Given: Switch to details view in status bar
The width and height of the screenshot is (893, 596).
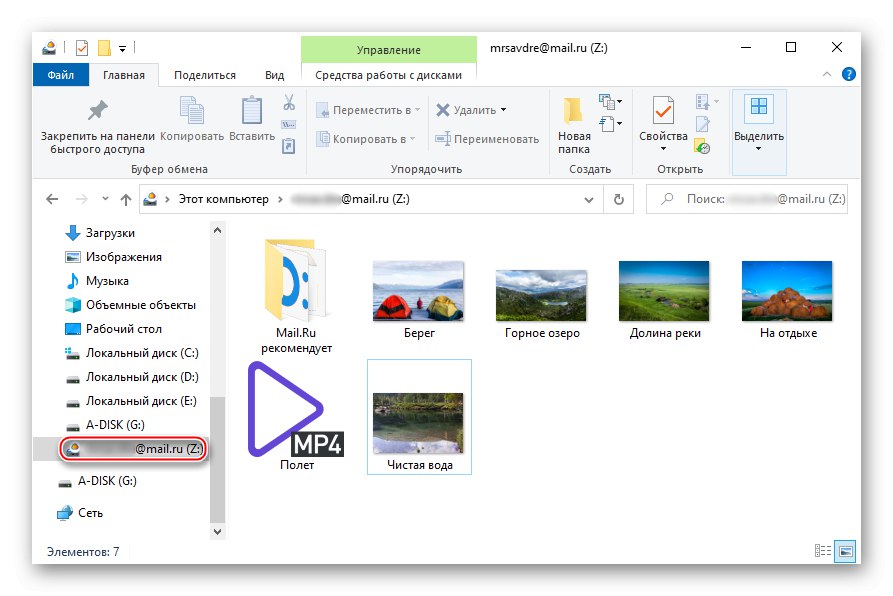Looking at the screenshot, I should [x=823, y=551].
